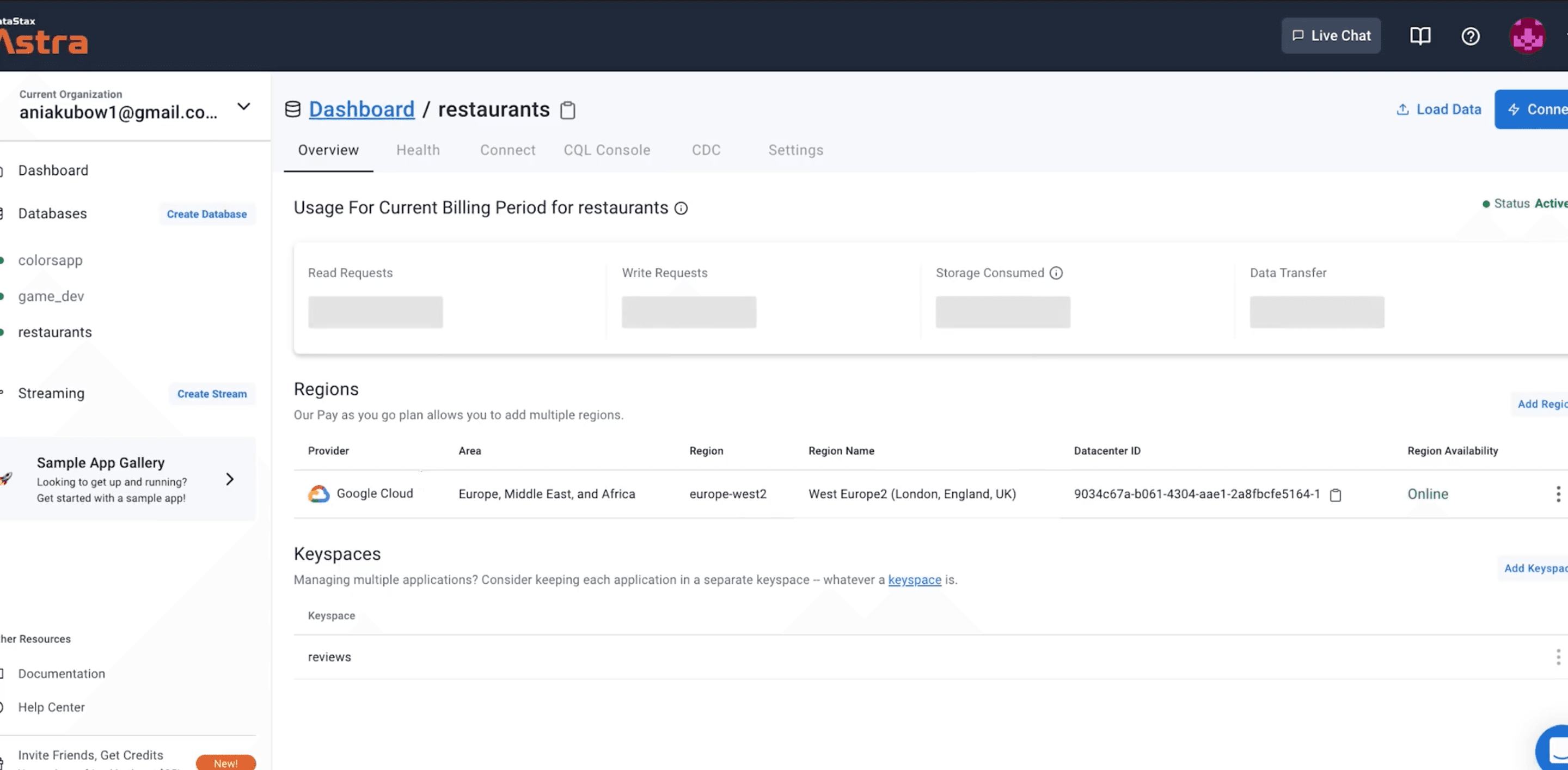The image size is (1568, 770).
Task: Copy the Datacenter ID with clipboard icon
Action: tap(1336, 495)
